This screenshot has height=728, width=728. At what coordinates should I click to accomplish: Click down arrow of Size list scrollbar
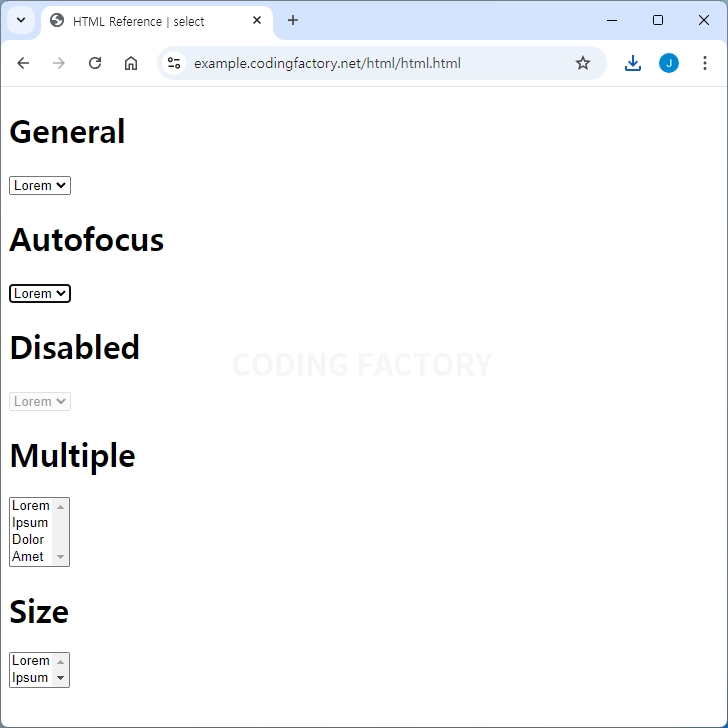pyautogui.click(x=60, y=678)
